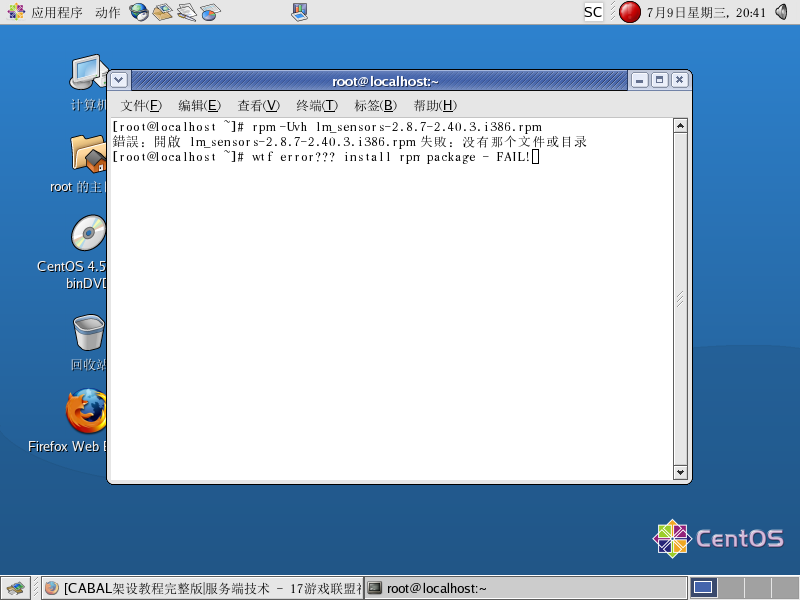Launch the email client from top panel
This screenshot has width=800, height=600.
(163, 12)
